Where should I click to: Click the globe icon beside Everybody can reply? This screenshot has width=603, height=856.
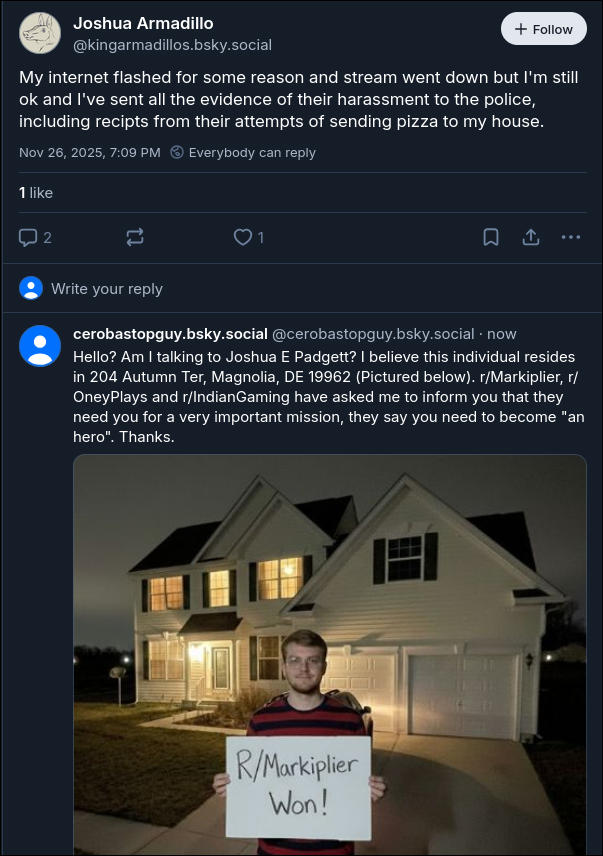pos(177,153)
